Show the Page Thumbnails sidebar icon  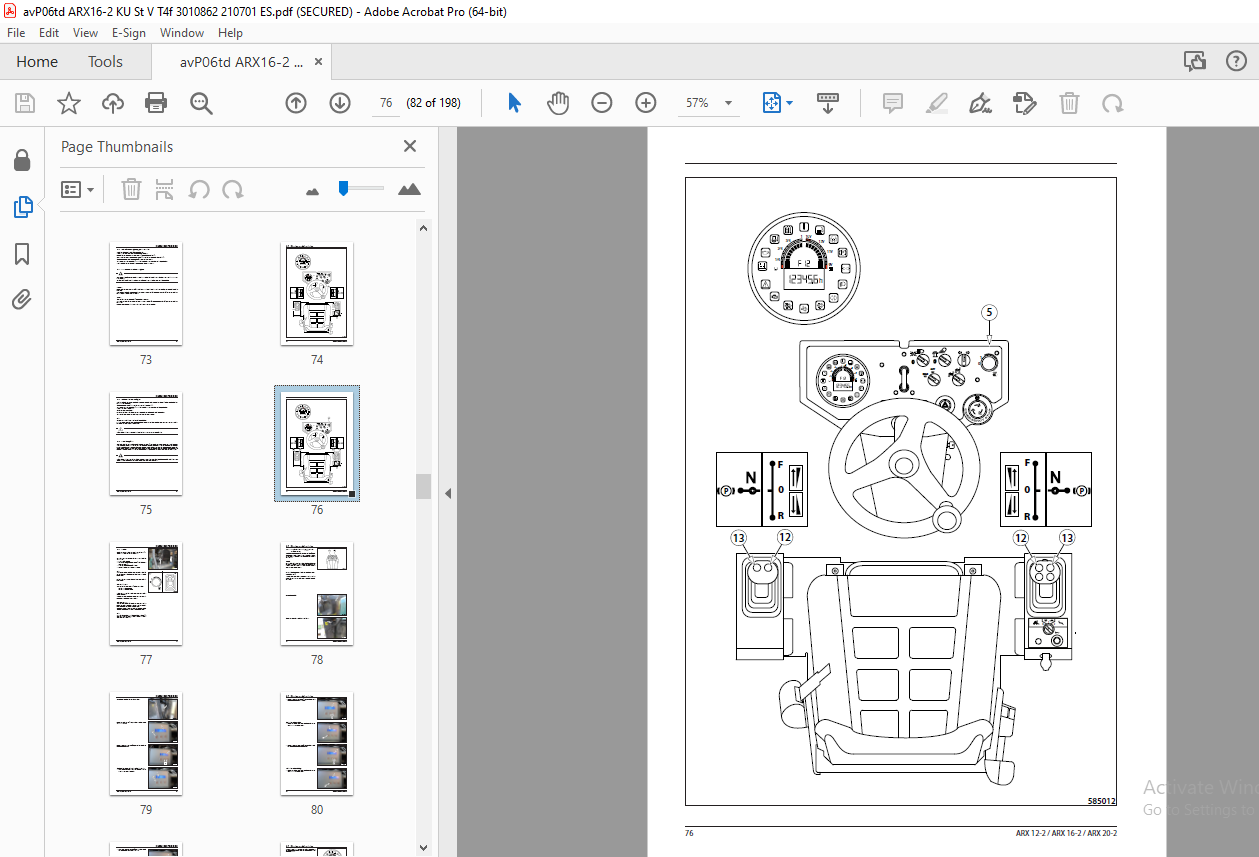[x=22, y=208]
